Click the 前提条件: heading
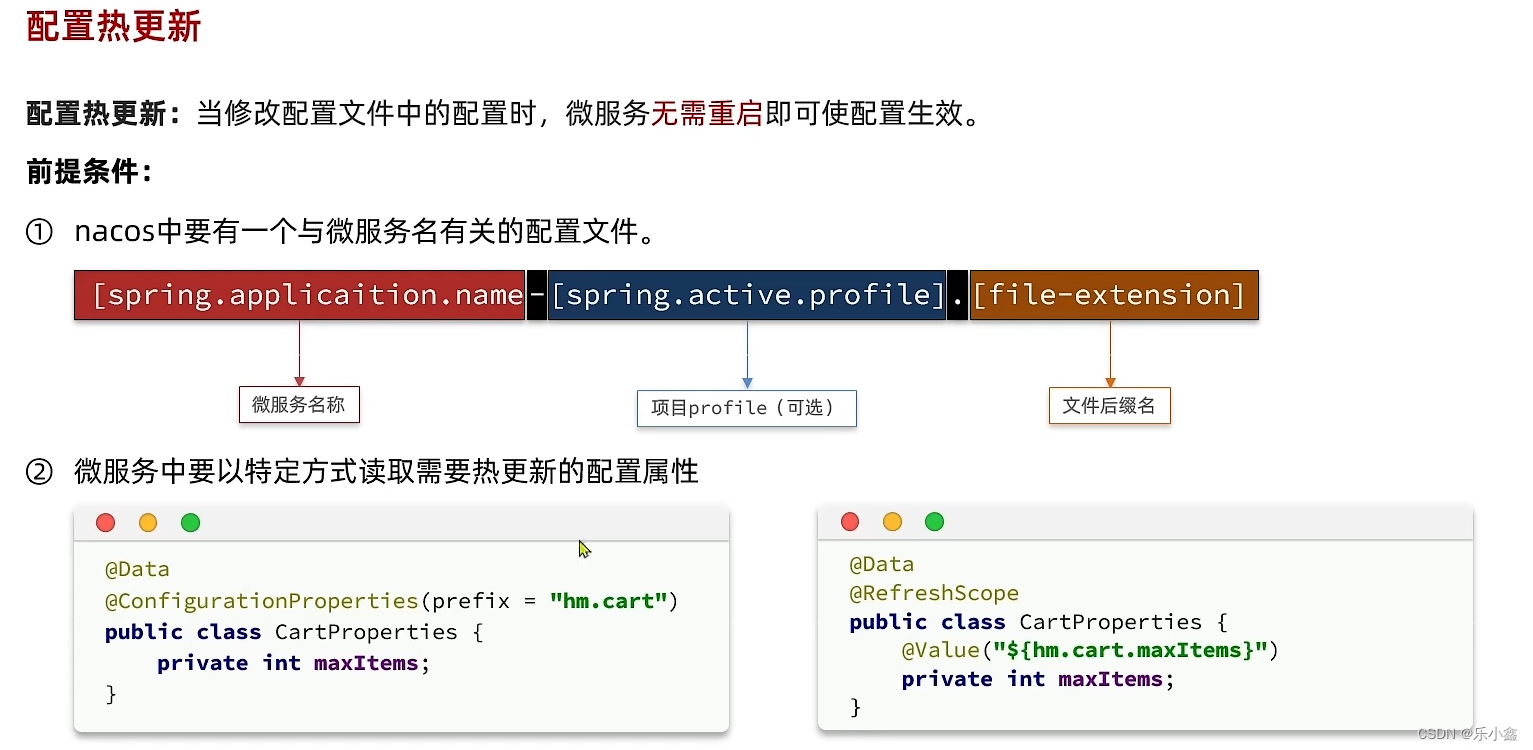This screenshot has height=750, width=1533. (89, 172)
